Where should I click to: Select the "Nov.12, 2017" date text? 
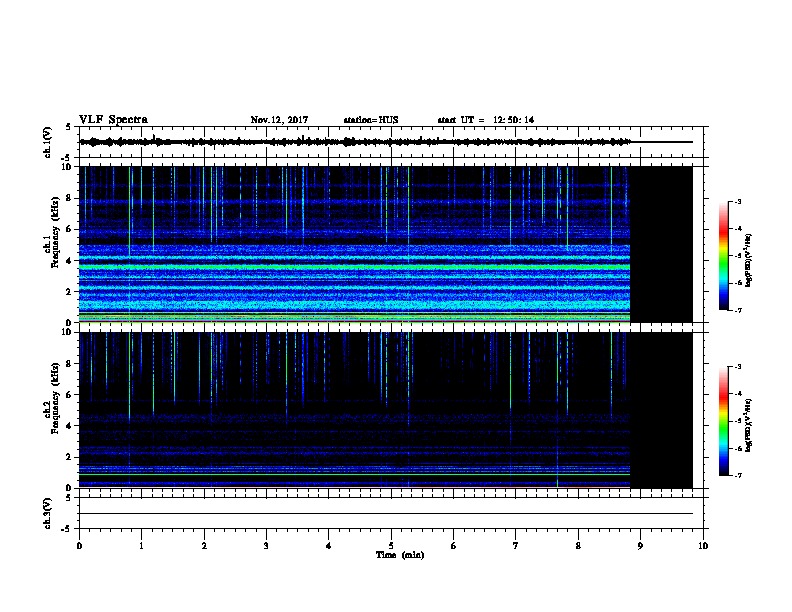[x=279, y=120]
